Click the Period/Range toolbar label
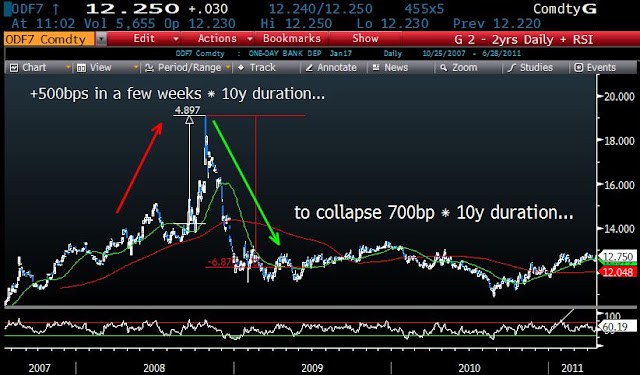Viewport: 640px width, 375px height. point(189,68)
